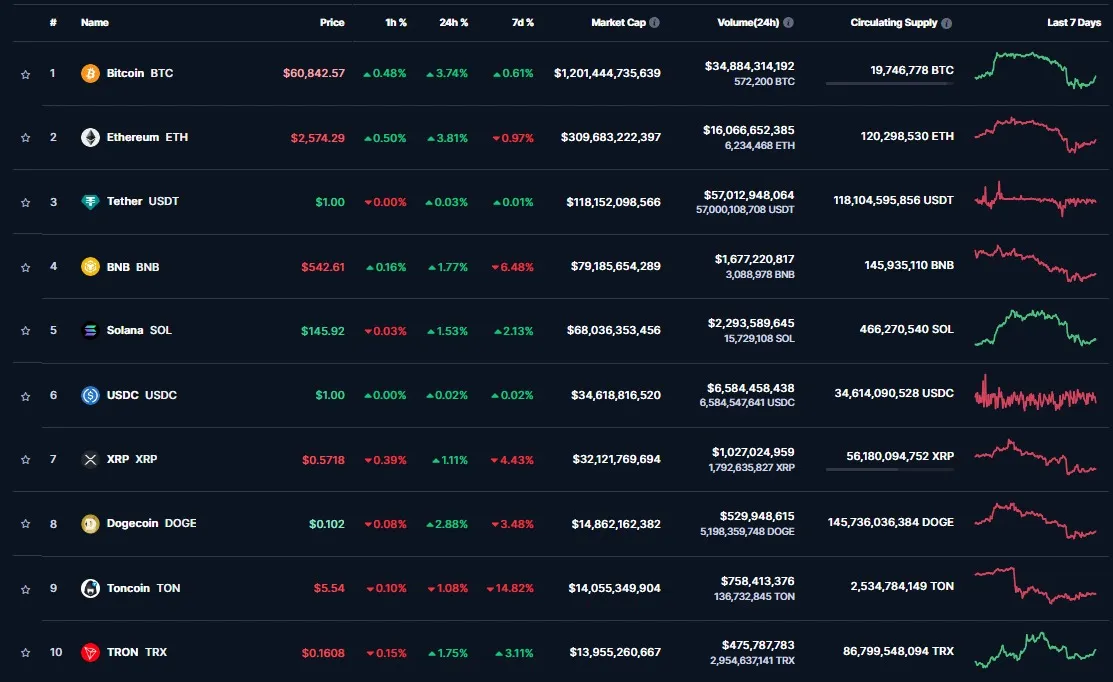Click the Tether USDT logo icon
This screenshot has width=1113, height=682.
point(90,202)
